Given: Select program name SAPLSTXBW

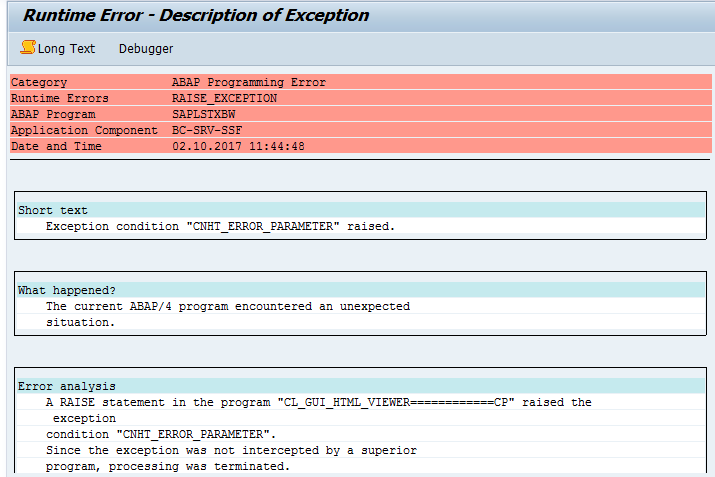Looking at the screenshot, I should pyautogui.click(x=204, y=114).
